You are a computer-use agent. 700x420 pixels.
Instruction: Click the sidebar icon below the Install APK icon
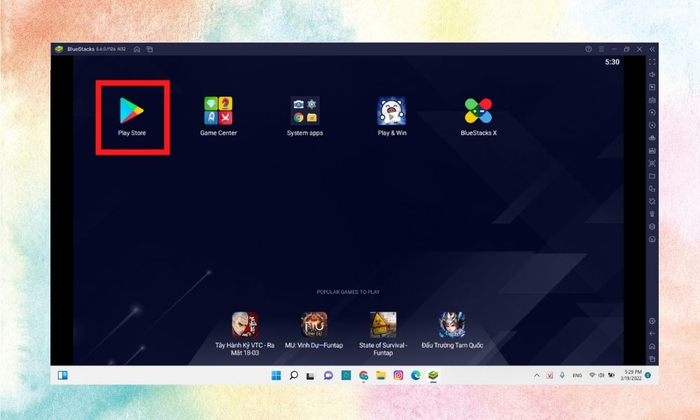click(x=652, y=151)
